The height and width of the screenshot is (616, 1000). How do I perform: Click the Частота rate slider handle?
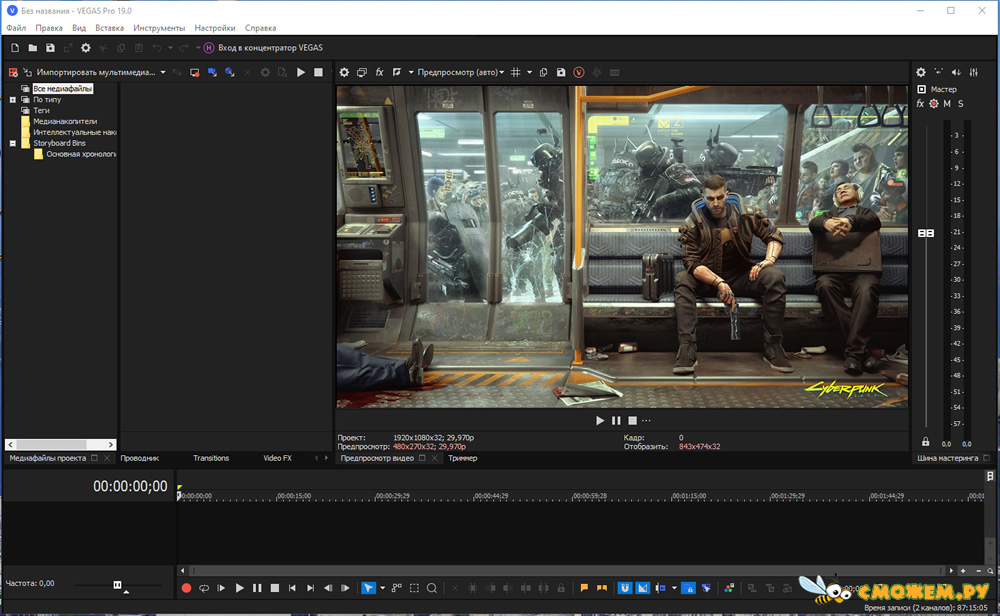pos(117,585)
